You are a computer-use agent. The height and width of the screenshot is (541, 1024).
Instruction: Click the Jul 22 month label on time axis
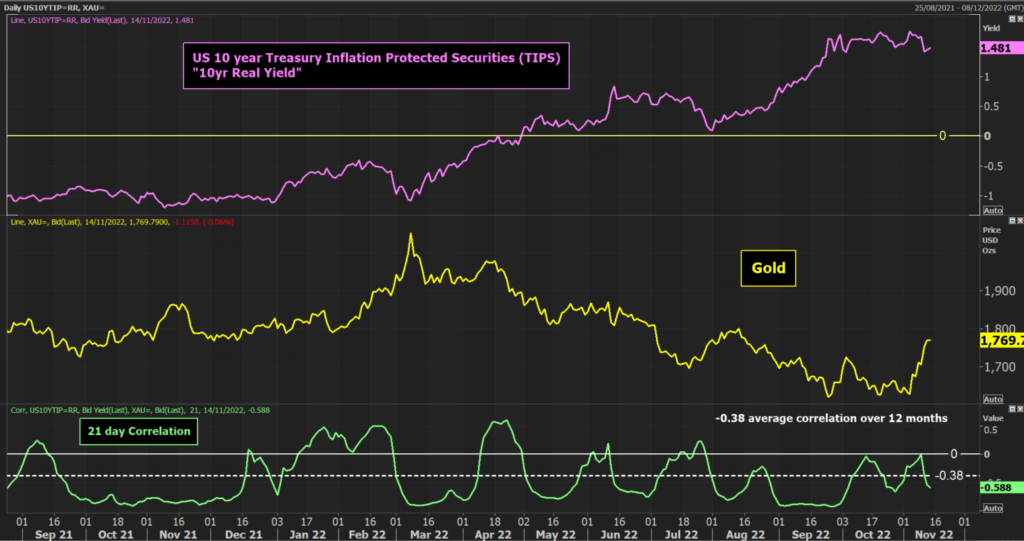click(x=679, y=534)
